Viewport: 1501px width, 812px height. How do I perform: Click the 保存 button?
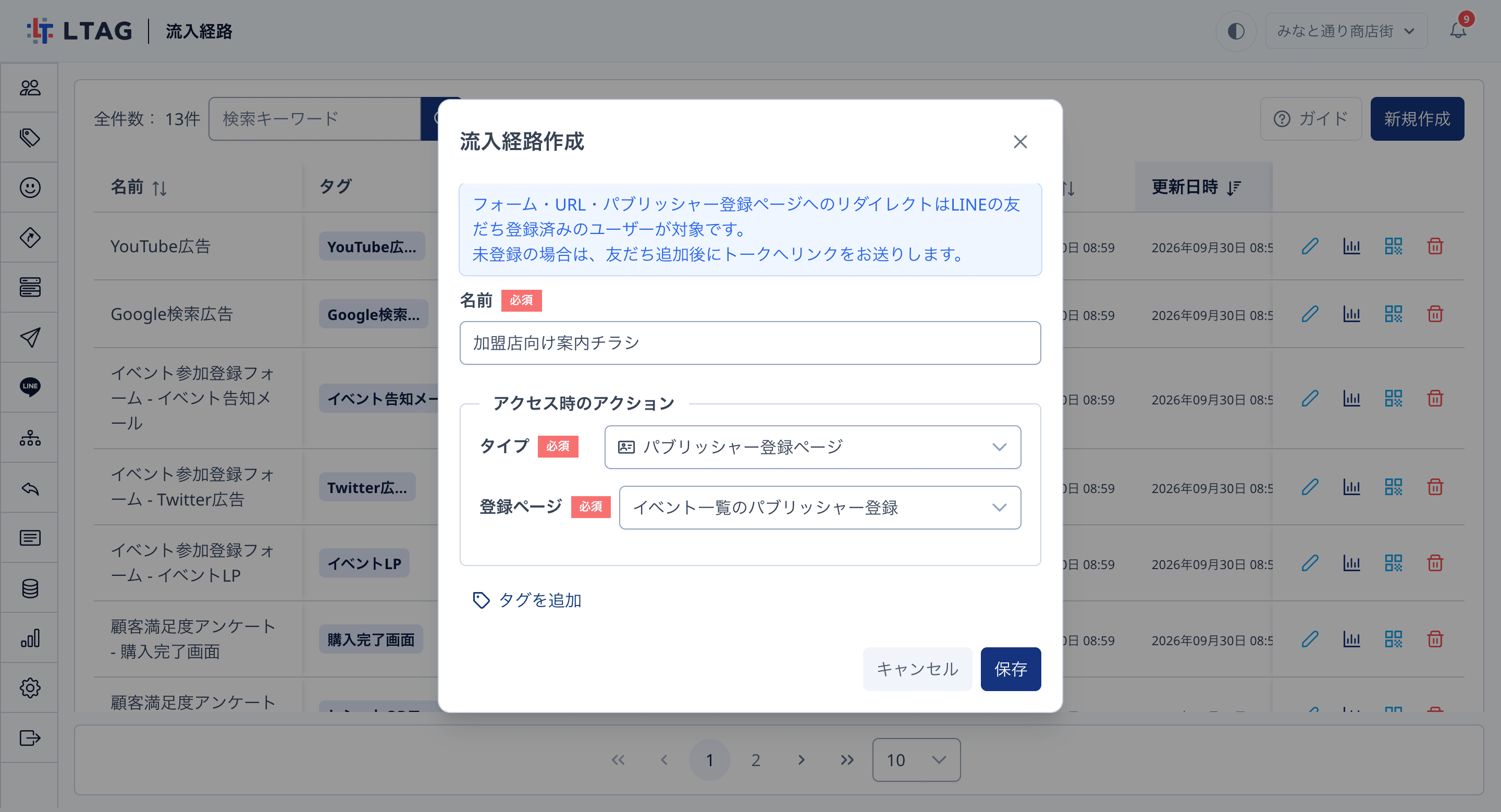pyautogui.click(x=1011, y=669)
